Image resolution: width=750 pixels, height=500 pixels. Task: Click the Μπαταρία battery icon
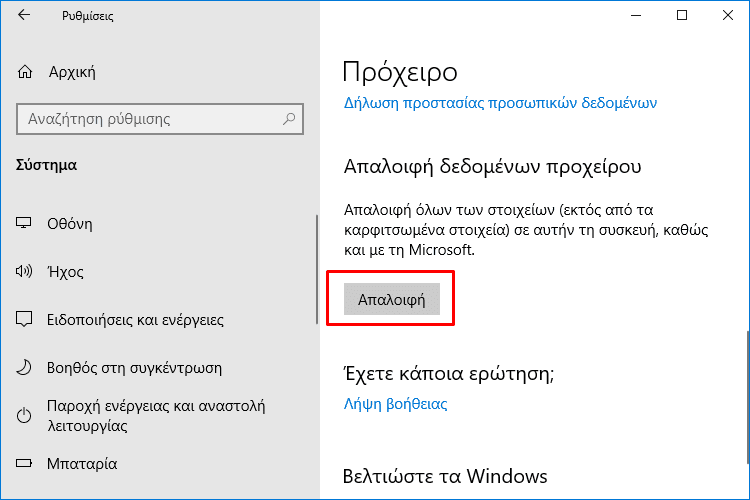(x=24, y=463)
